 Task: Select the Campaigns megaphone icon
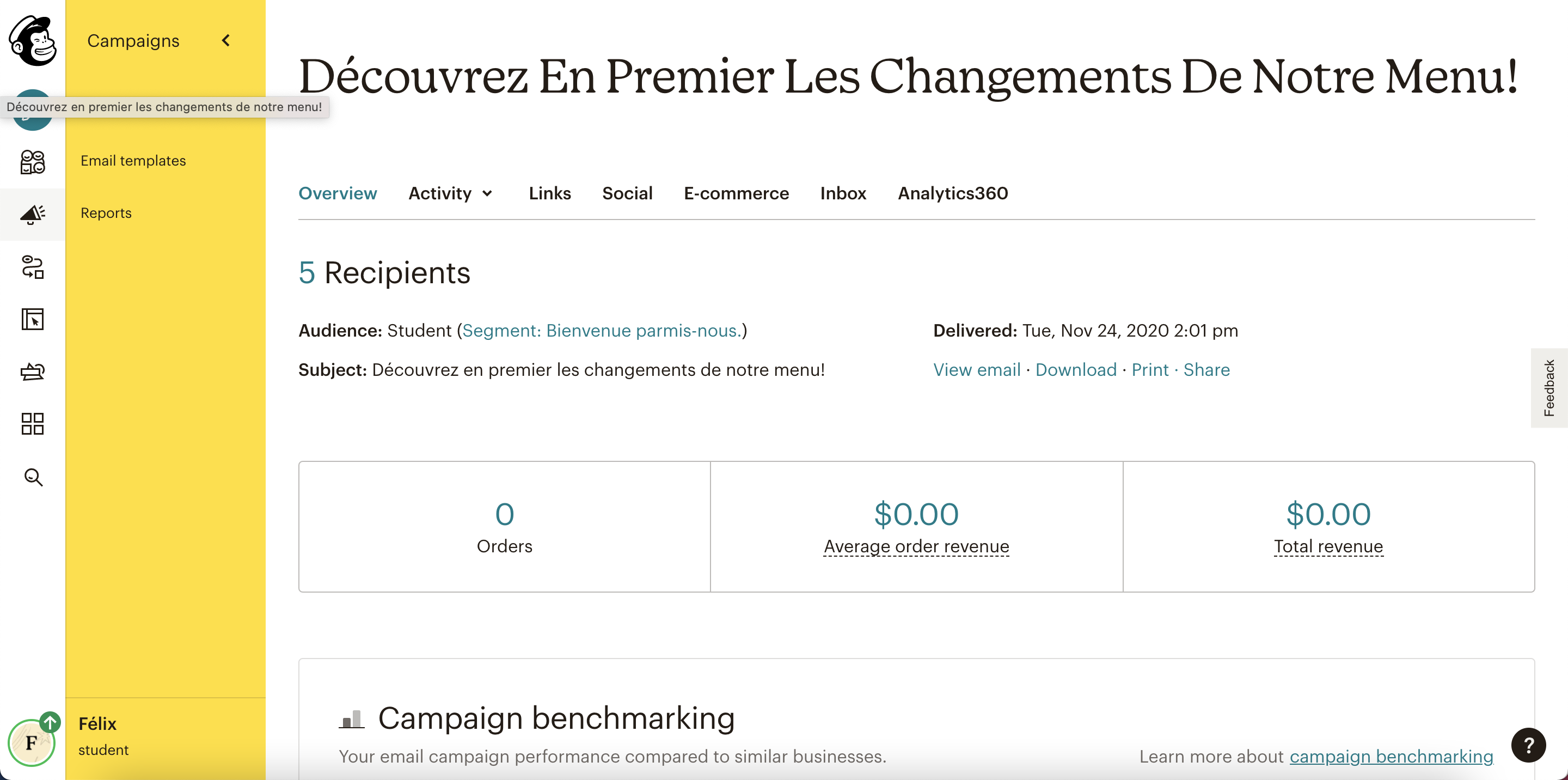(33, 214)
